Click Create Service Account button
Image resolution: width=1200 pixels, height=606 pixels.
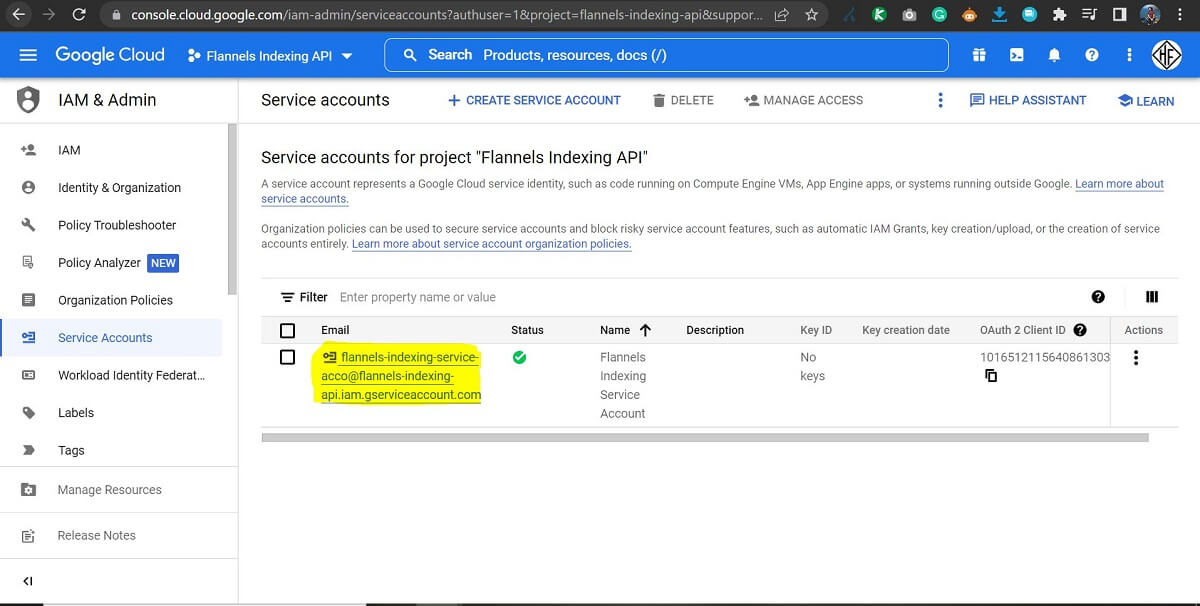(534, 100)
